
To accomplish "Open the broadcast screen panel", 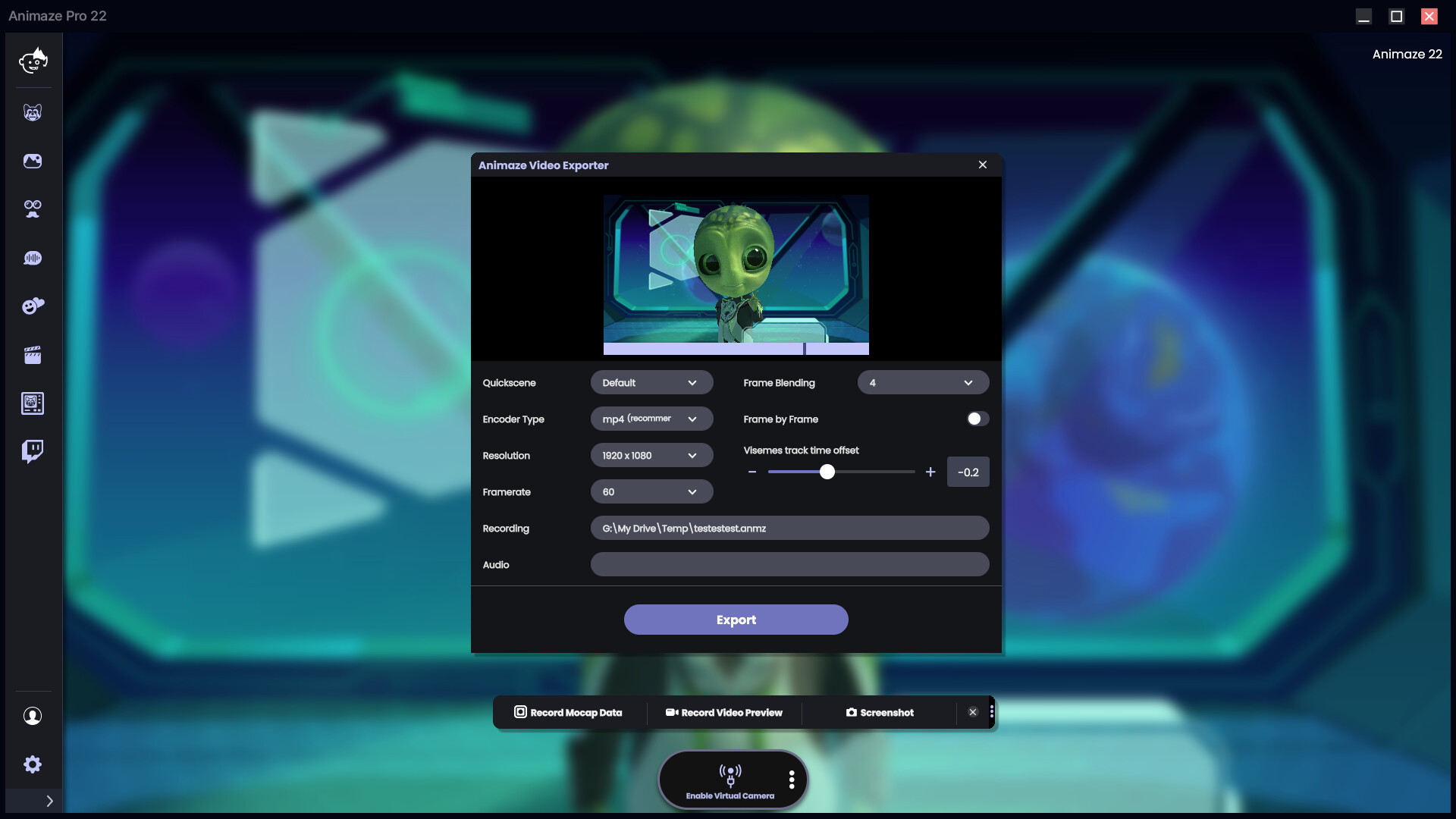I will [x=33, y=403].
